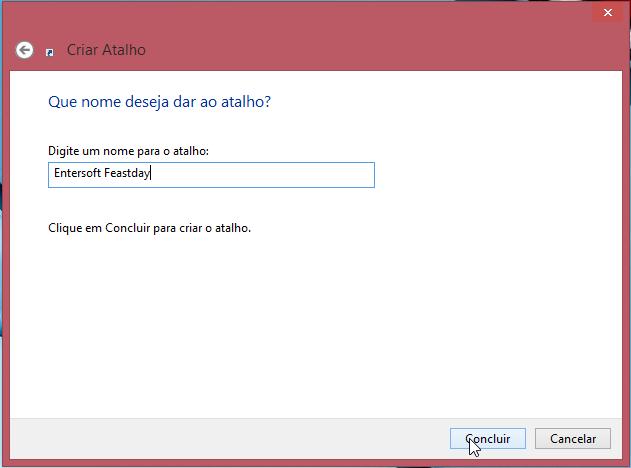This screenshot has height=468, width=631.
Task: Click the 'Clique em Concluir' instruction text
Action: pyautogui.click(x=149, y=228)
